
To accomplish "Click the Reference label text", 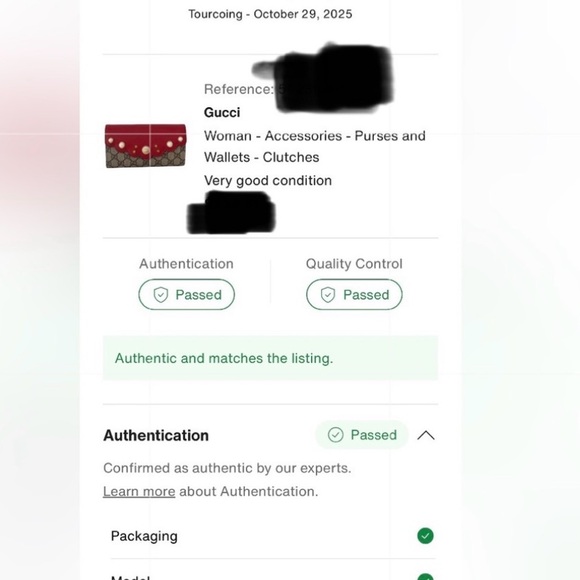I will tap(239, 89).
